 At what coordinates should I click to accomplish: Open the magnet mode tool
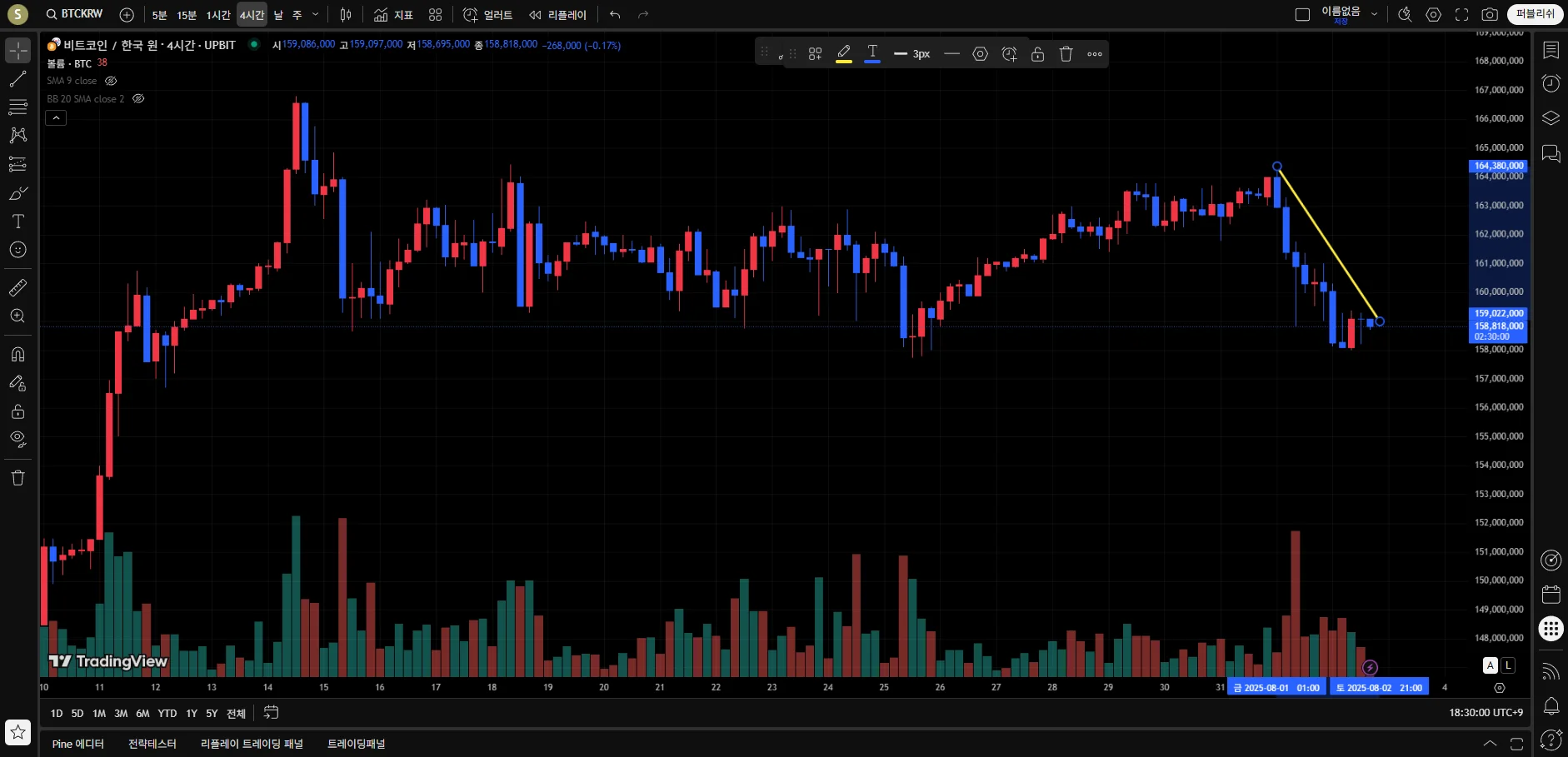(17, 354)
